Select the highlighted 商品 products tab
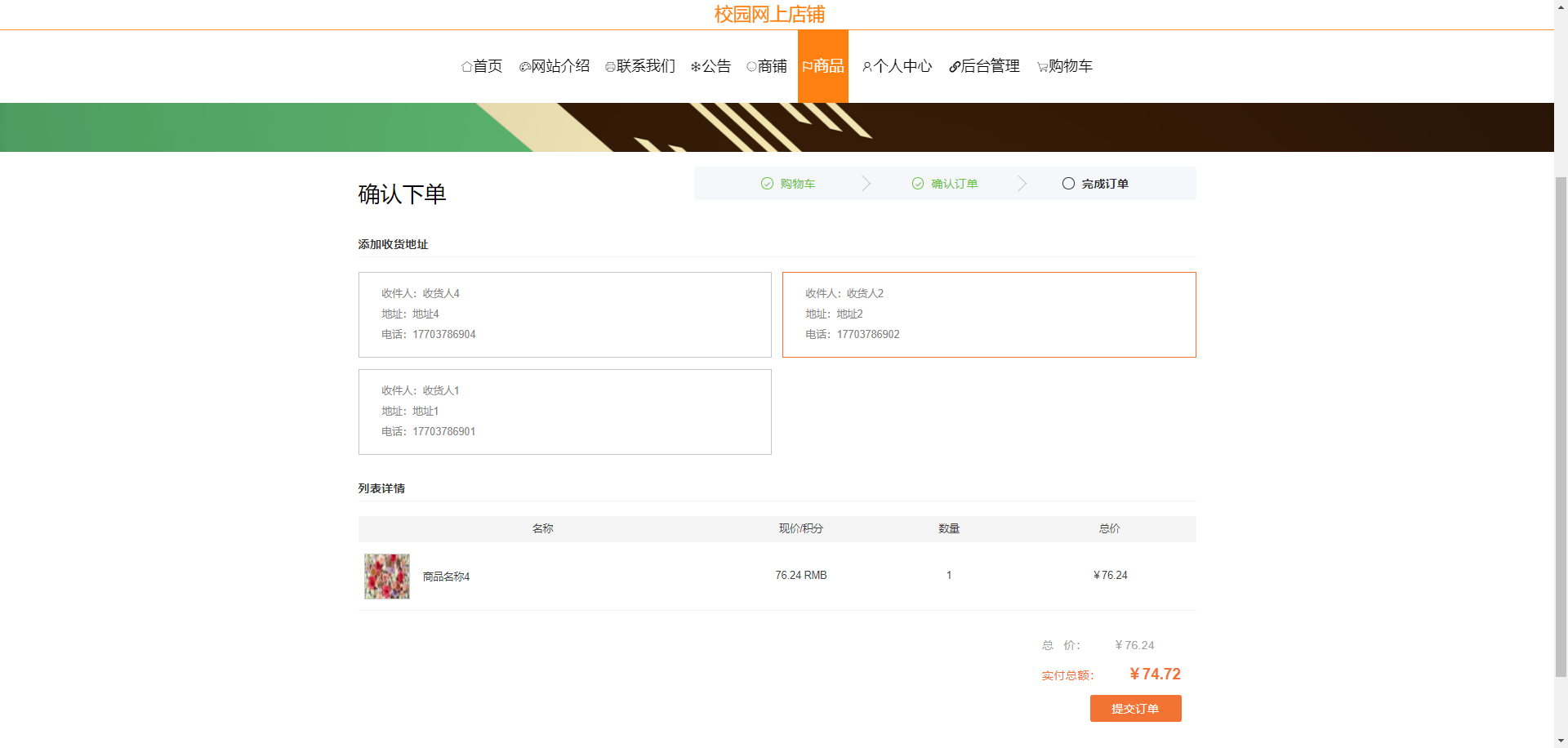Image resolution: width=1568 pixels, height=748 pixels. (823, 66)
